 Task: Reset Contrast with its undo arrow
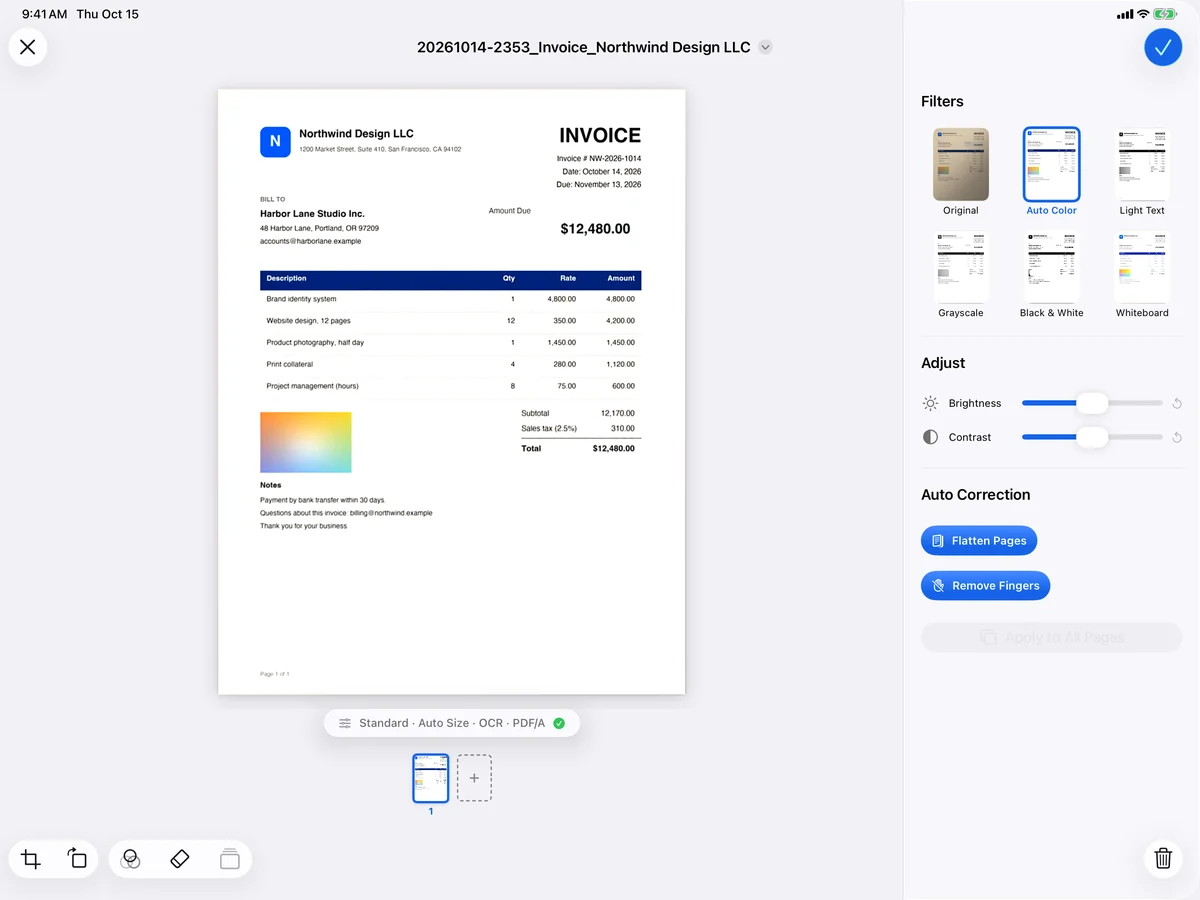tap(1177, 438)
